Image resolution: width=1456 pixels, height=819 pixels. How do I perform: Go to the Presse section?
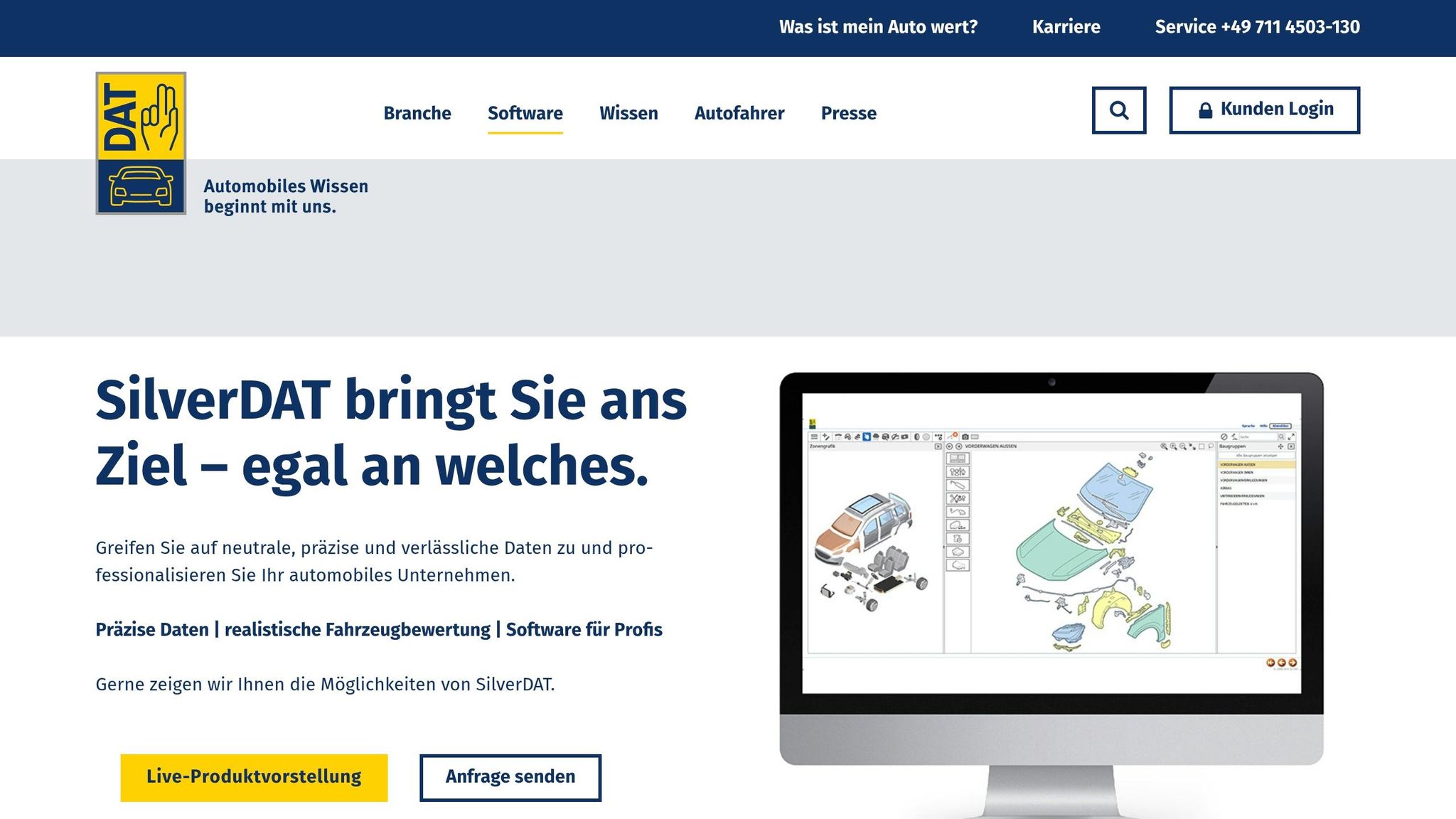point(848,113)
